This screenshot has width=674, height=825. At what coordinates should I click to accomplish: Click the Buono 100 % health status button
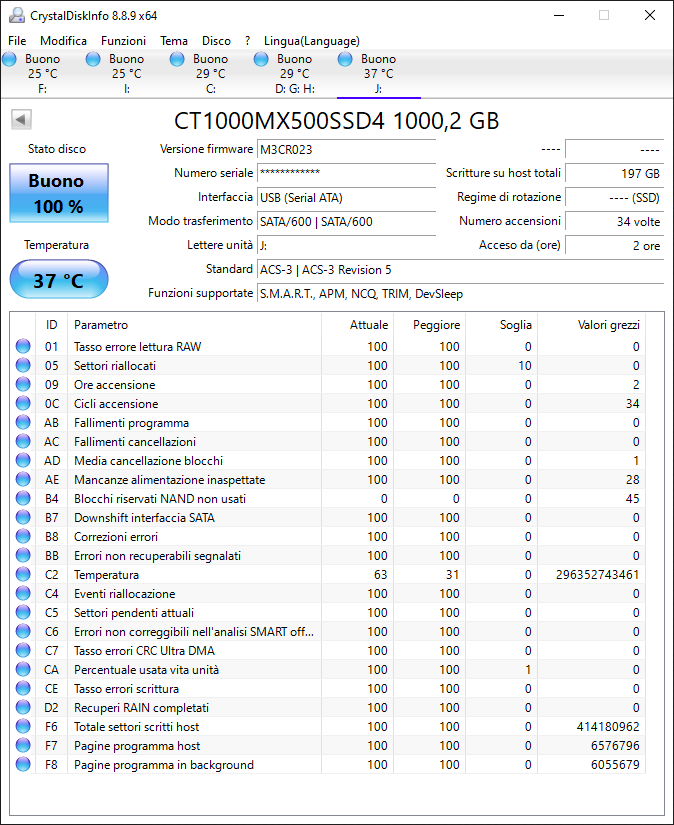(59, 193)
